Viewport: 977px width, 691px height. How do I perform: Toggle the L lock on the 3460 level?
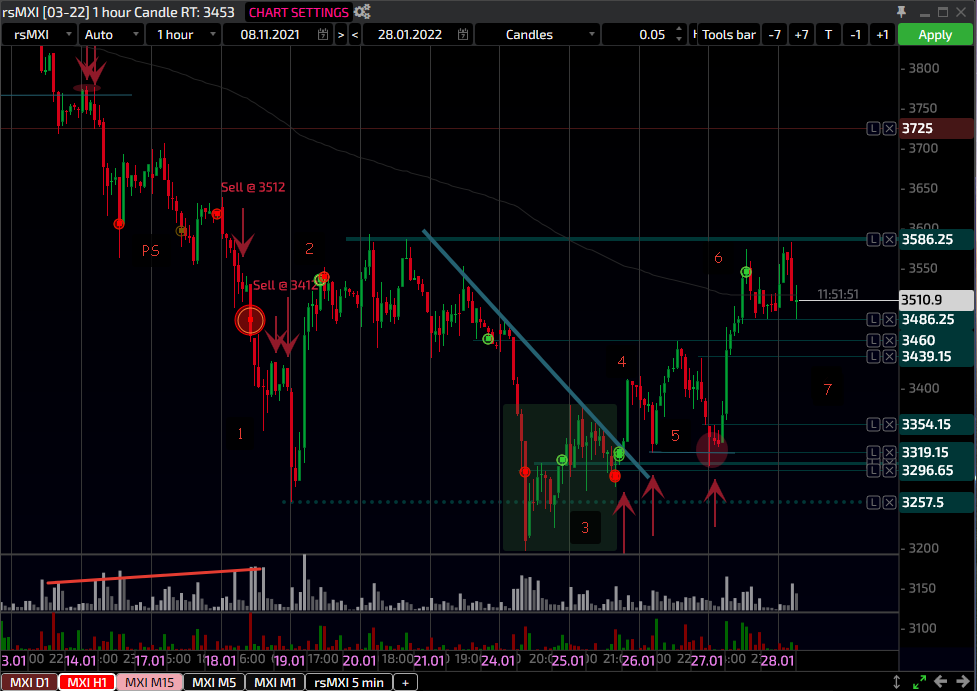tap(874, 340)
